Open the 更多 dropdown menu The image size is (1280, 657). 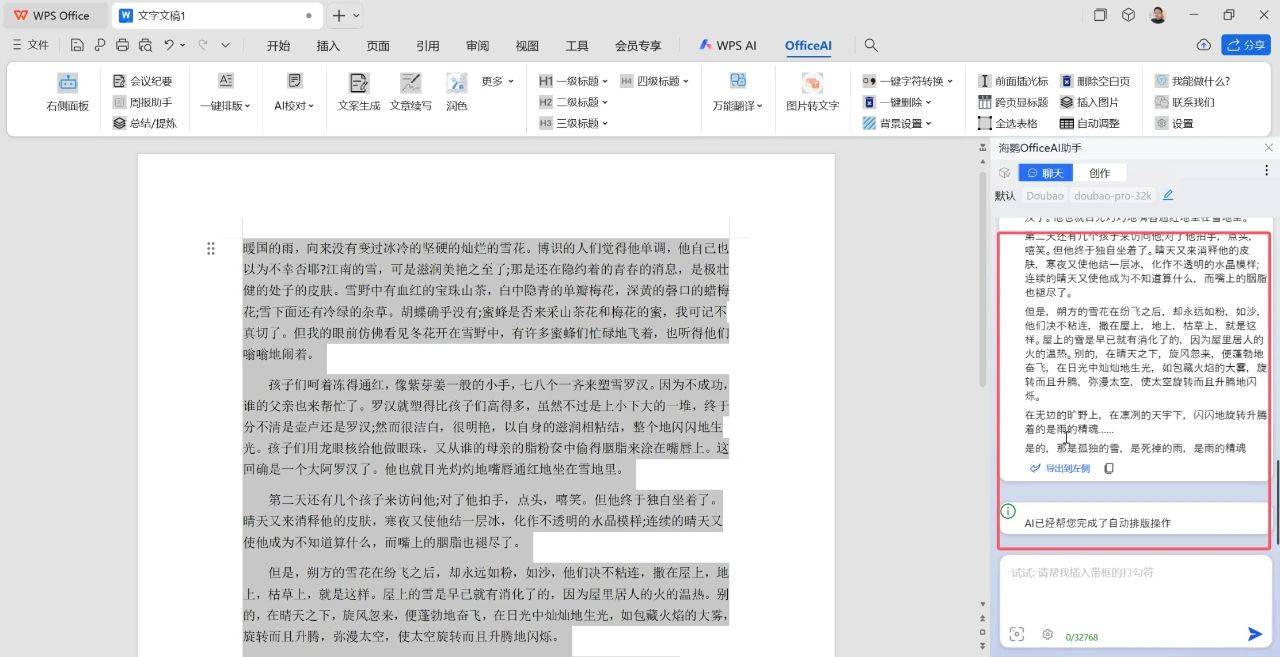coord(497,81)
